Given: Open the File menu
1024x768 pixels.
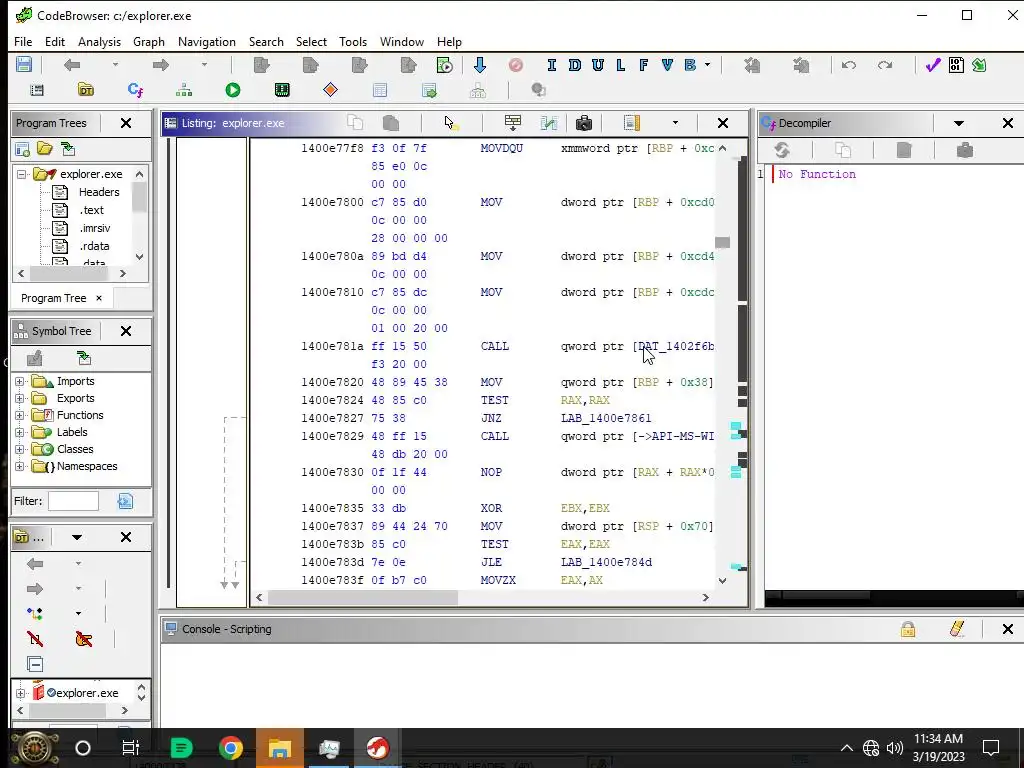Looking at the screenshot, I should (x=23, y=42).
